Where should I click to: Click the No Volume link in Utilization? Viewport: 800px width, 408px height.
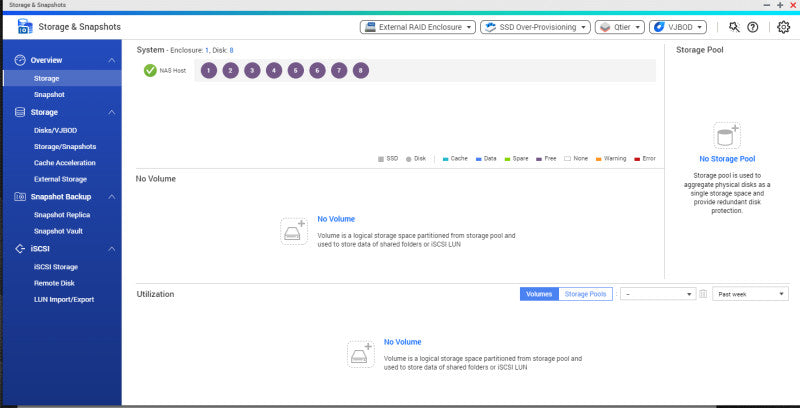click(x=403, y=342)
